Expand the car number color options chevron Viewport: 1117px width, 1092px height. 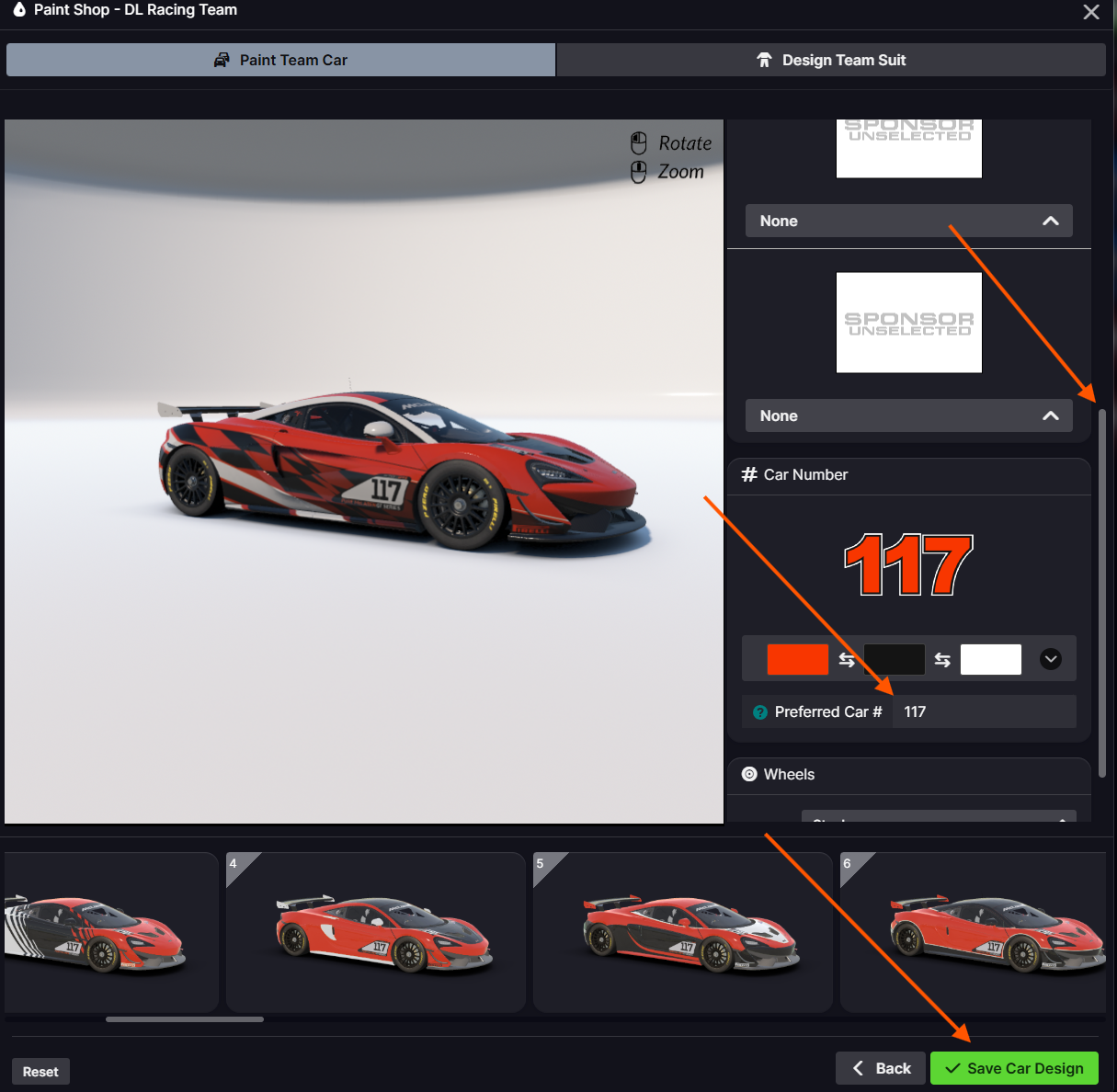(1050, 660)
